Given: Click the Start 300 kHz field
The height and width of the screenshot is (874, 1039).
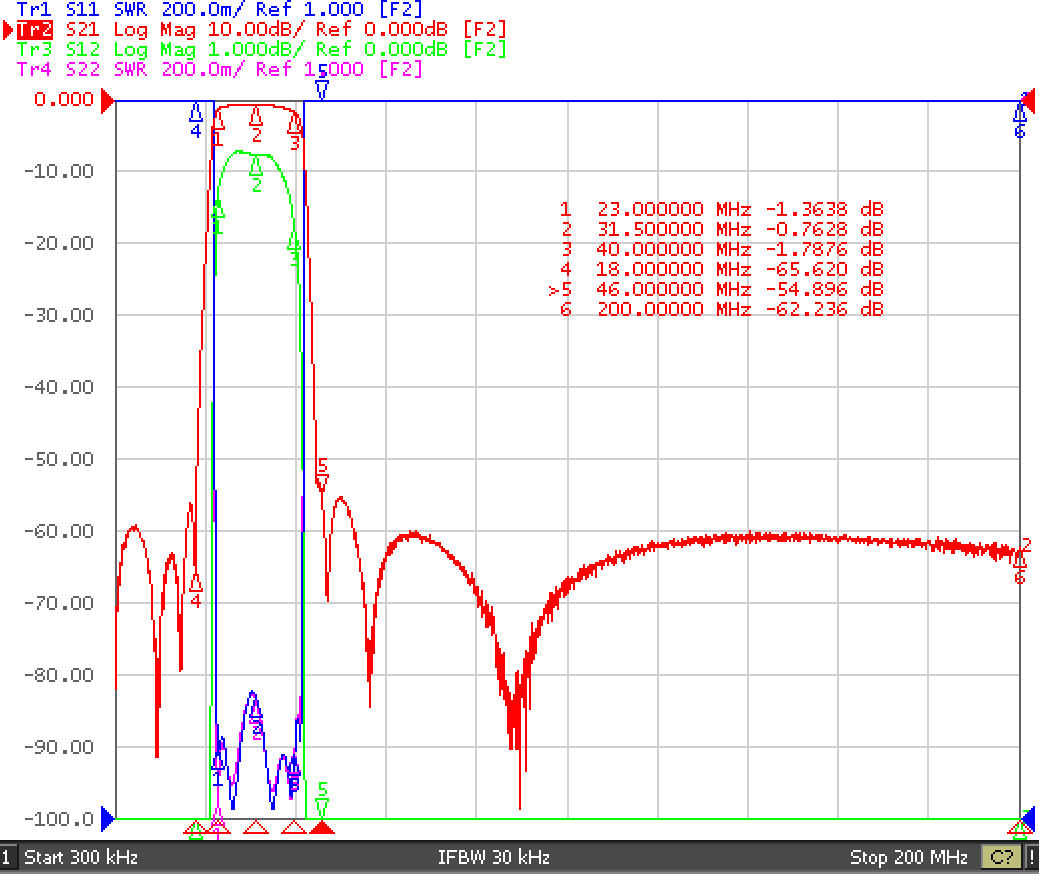Looking at the screenshot, I should [81, 857].
